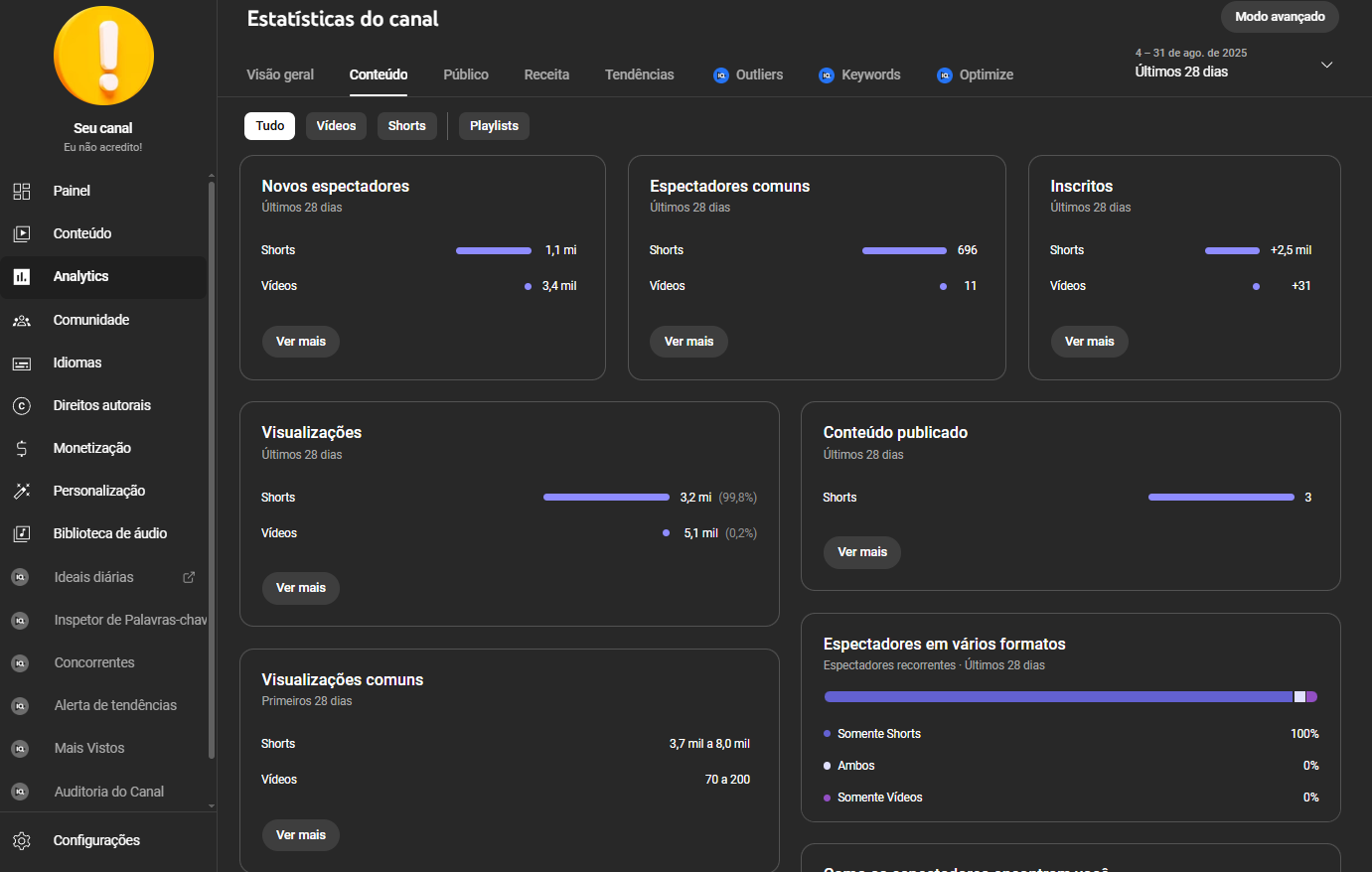Open Configurações gear icon

[22, 840]
